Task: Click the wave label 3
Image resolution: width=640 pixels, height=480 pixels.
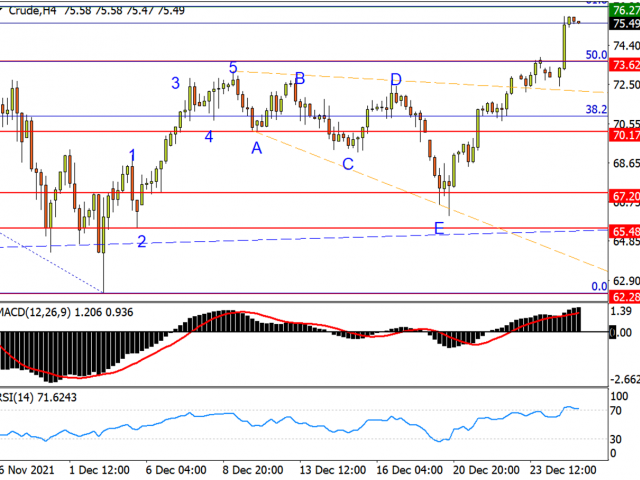Action: point(175,84)
